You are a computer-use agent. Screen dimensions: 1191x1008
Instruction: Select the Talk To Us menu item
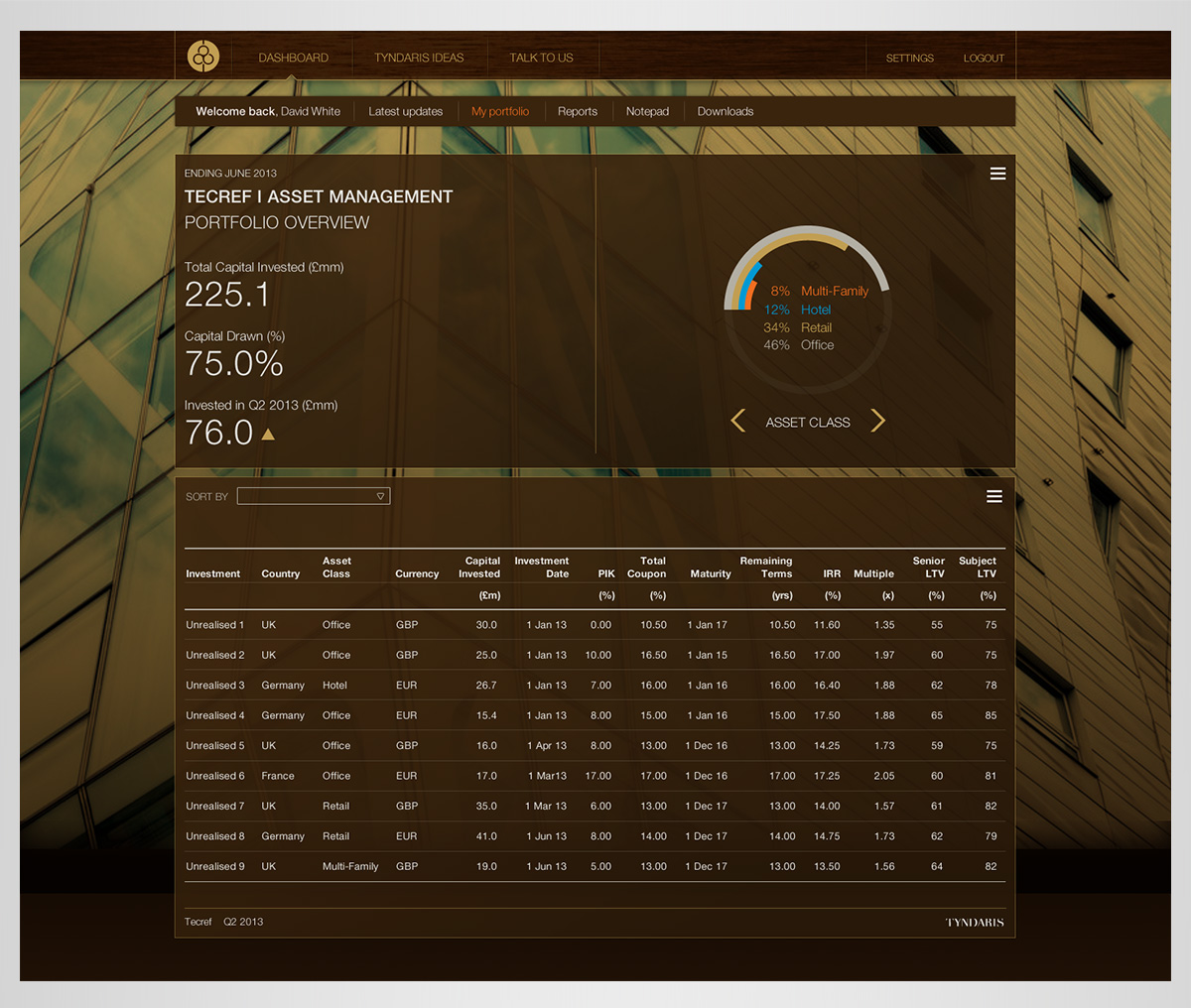pos(541,58)
